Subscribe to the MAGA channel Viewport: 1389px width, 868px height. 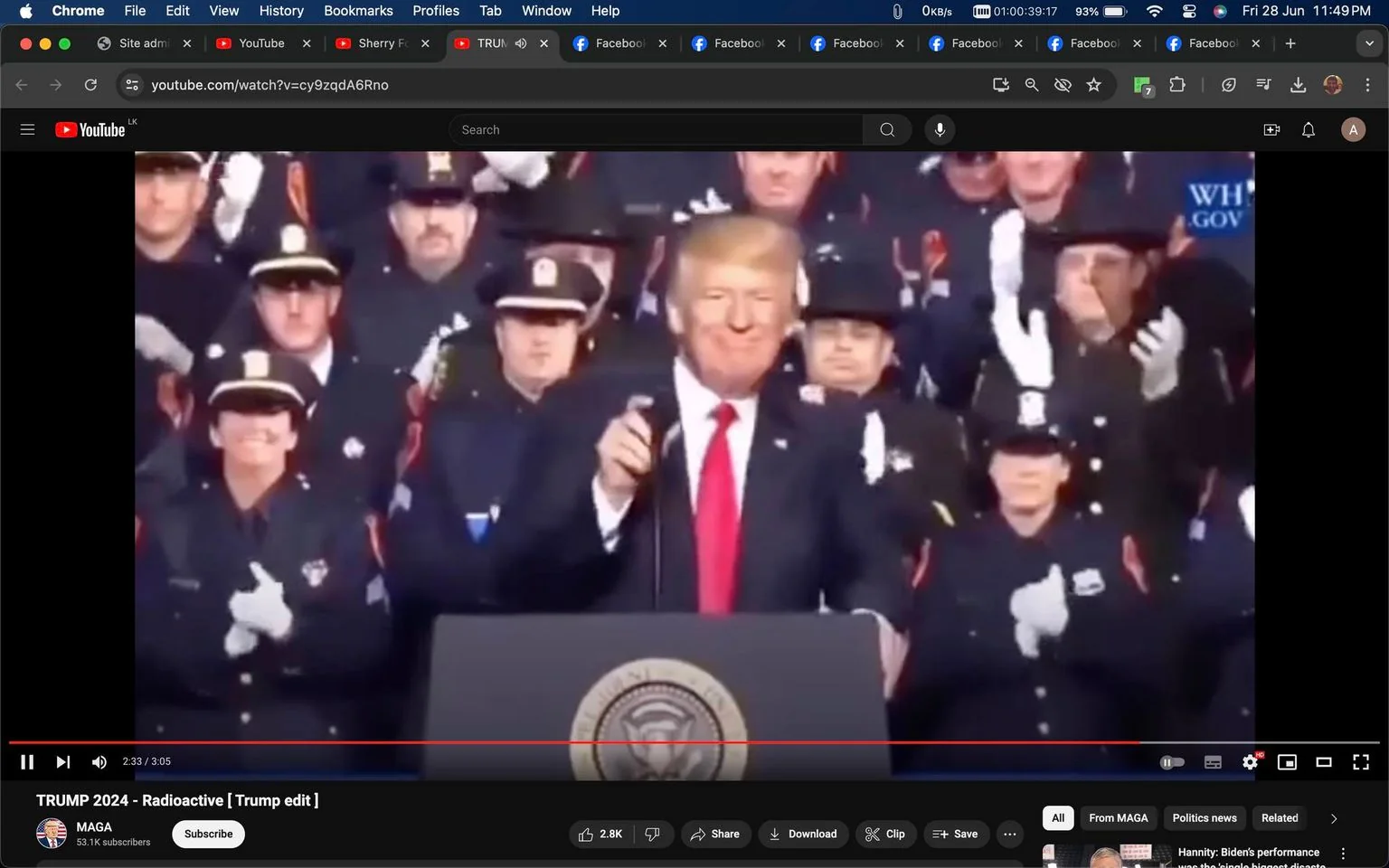click(x=208, y=834)
